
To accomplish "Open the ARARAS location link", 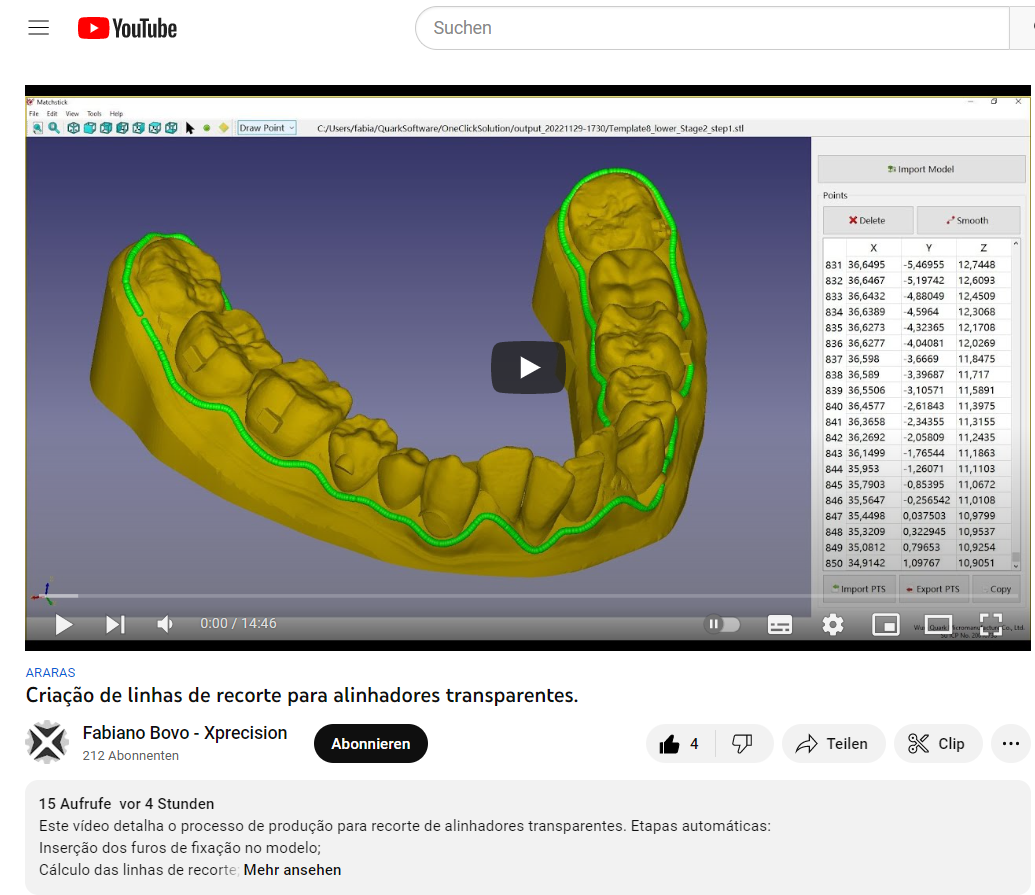I will pos(50,673).
